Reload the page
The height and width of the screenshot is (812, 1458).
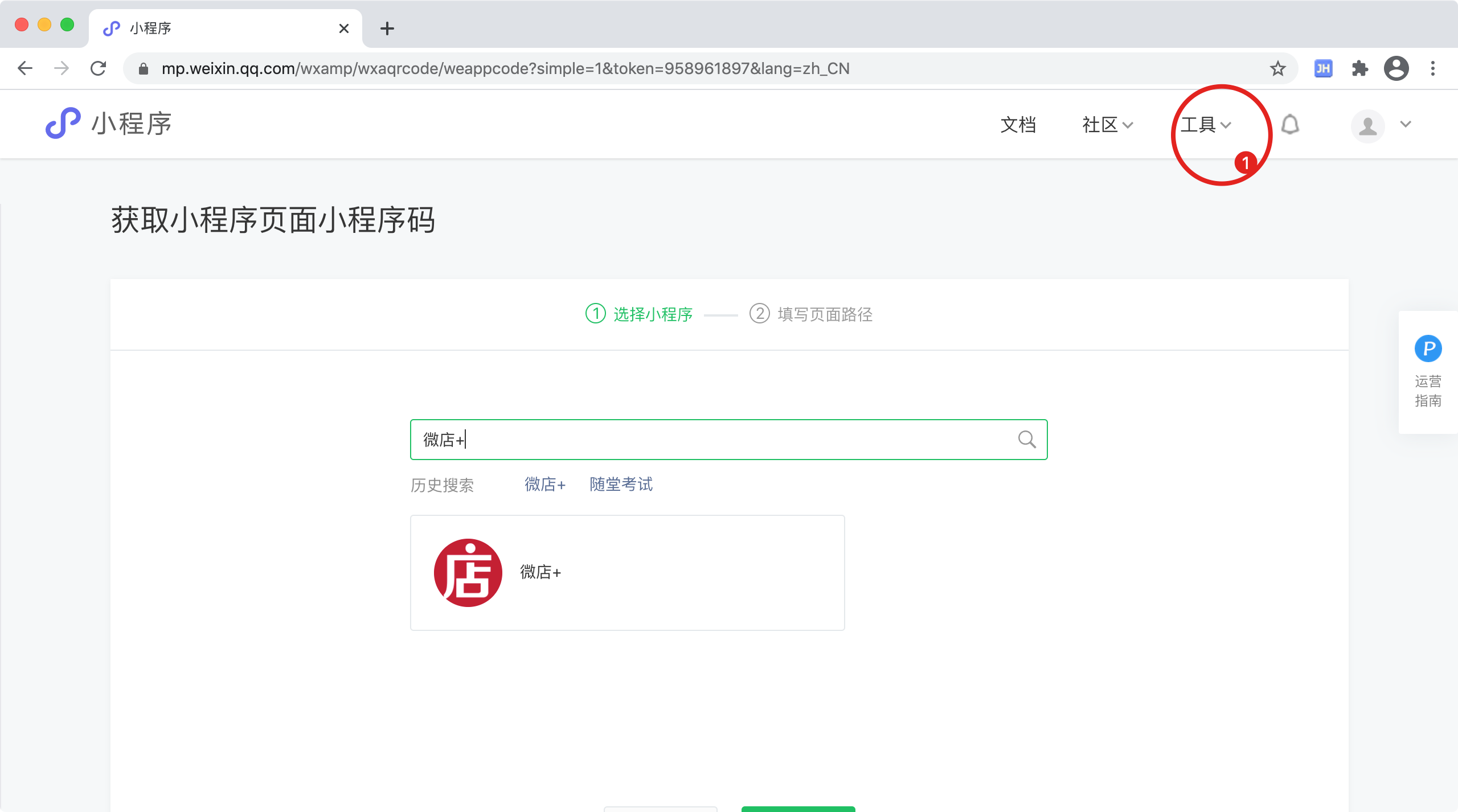(99, 69)
